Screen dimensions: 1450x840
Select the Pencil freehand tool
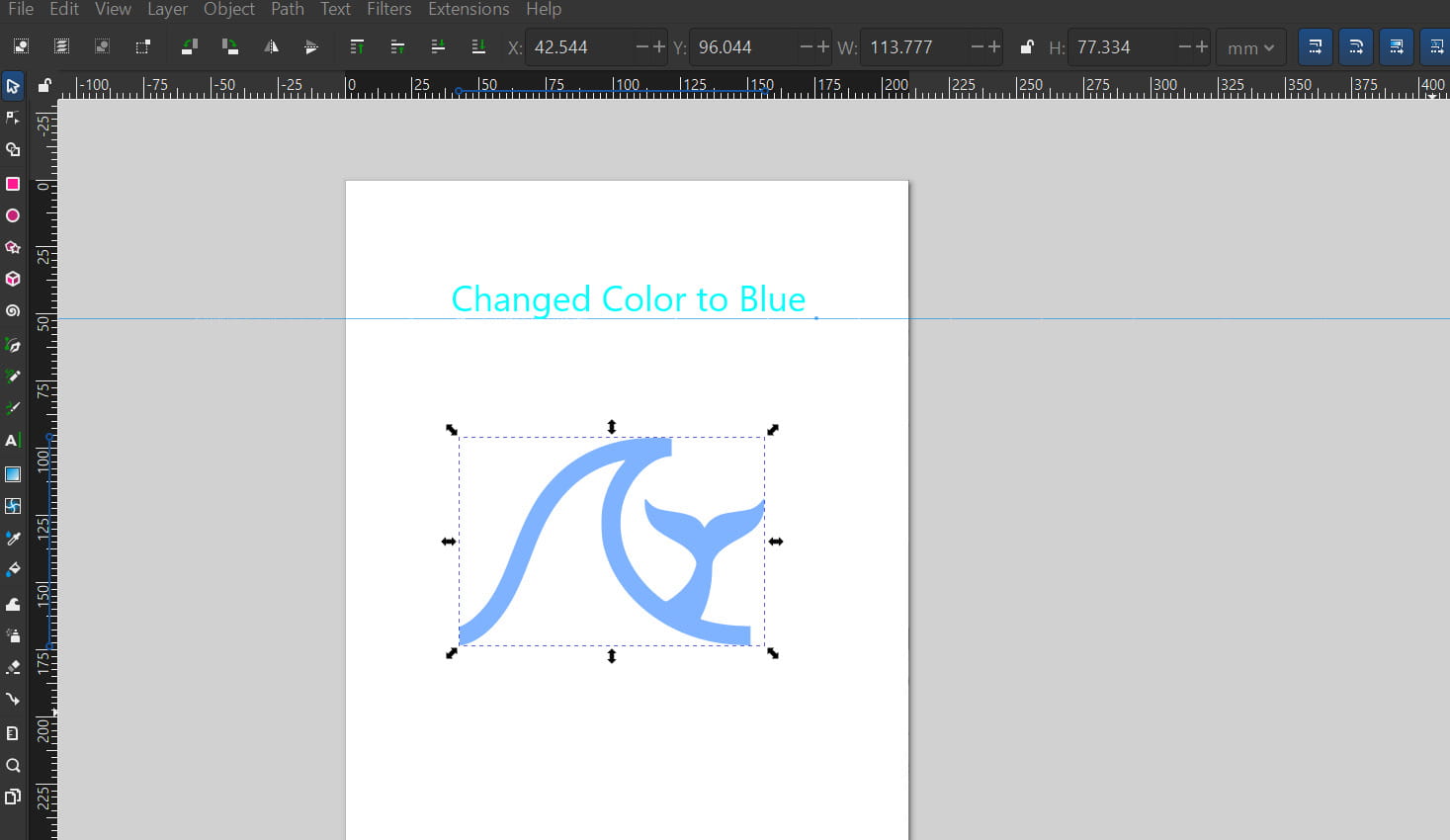pyautogui.click(x=13, y=377)
